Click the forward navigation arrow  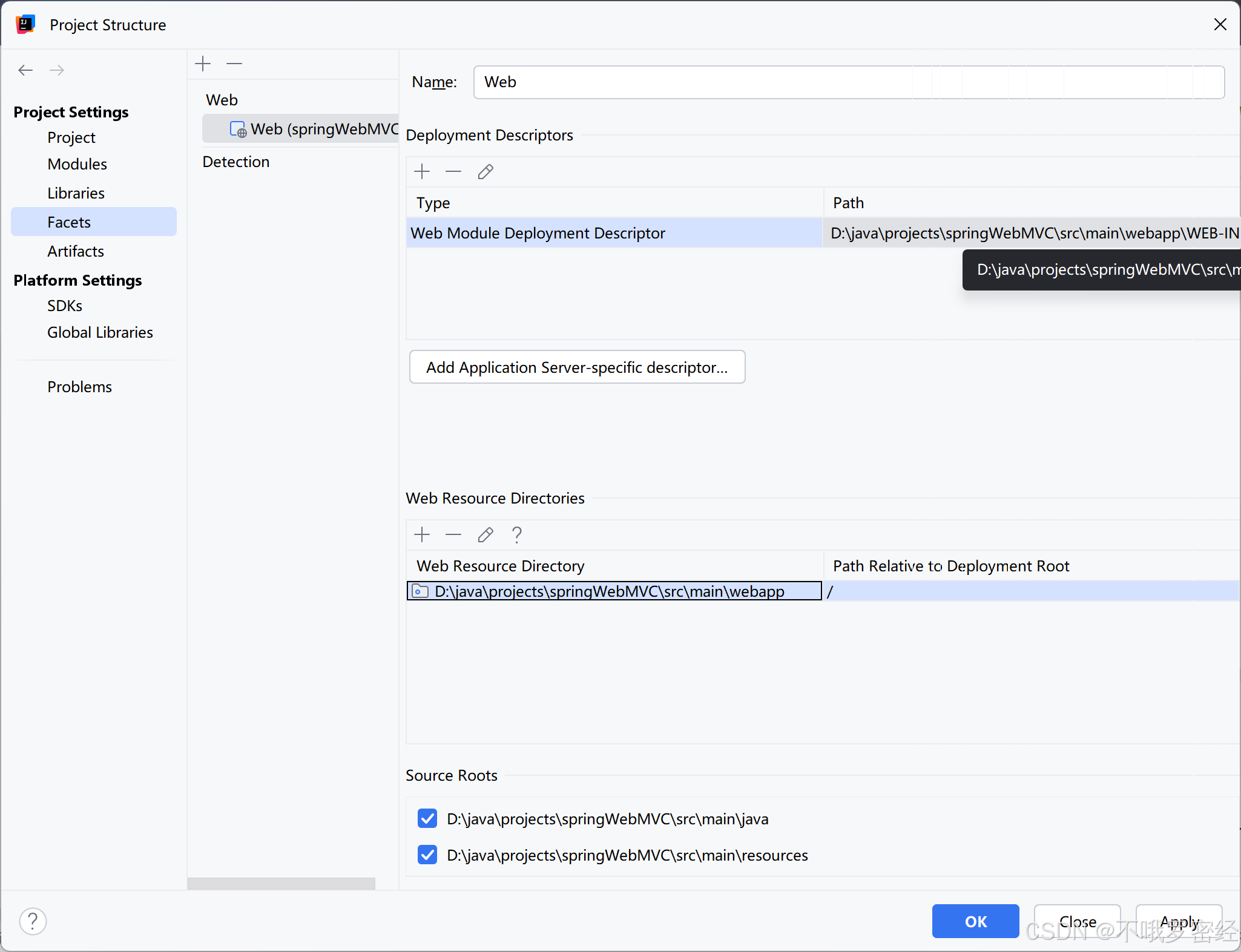point(57,70)
